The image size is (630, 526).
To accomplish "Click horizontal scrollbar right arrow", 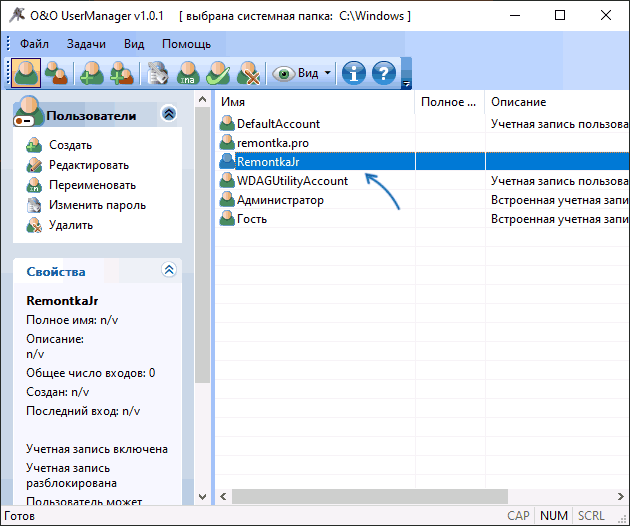I will click(x=621, y=497).
